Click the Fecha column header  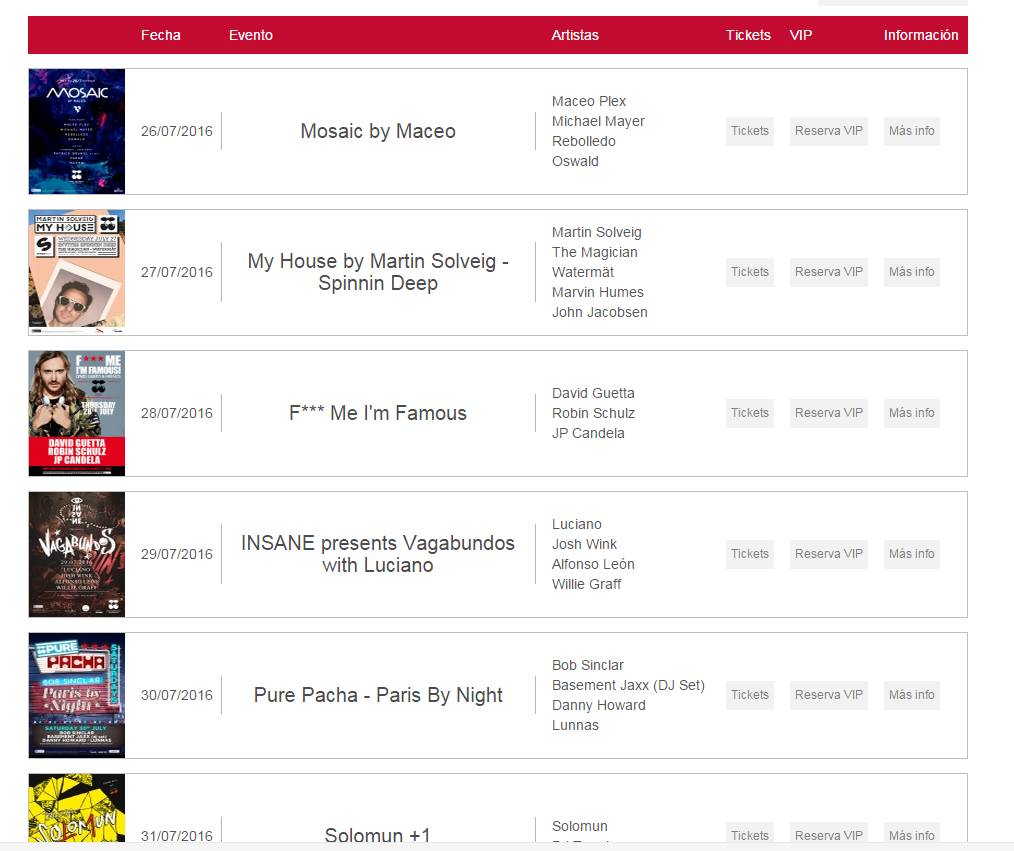(160, 35)
